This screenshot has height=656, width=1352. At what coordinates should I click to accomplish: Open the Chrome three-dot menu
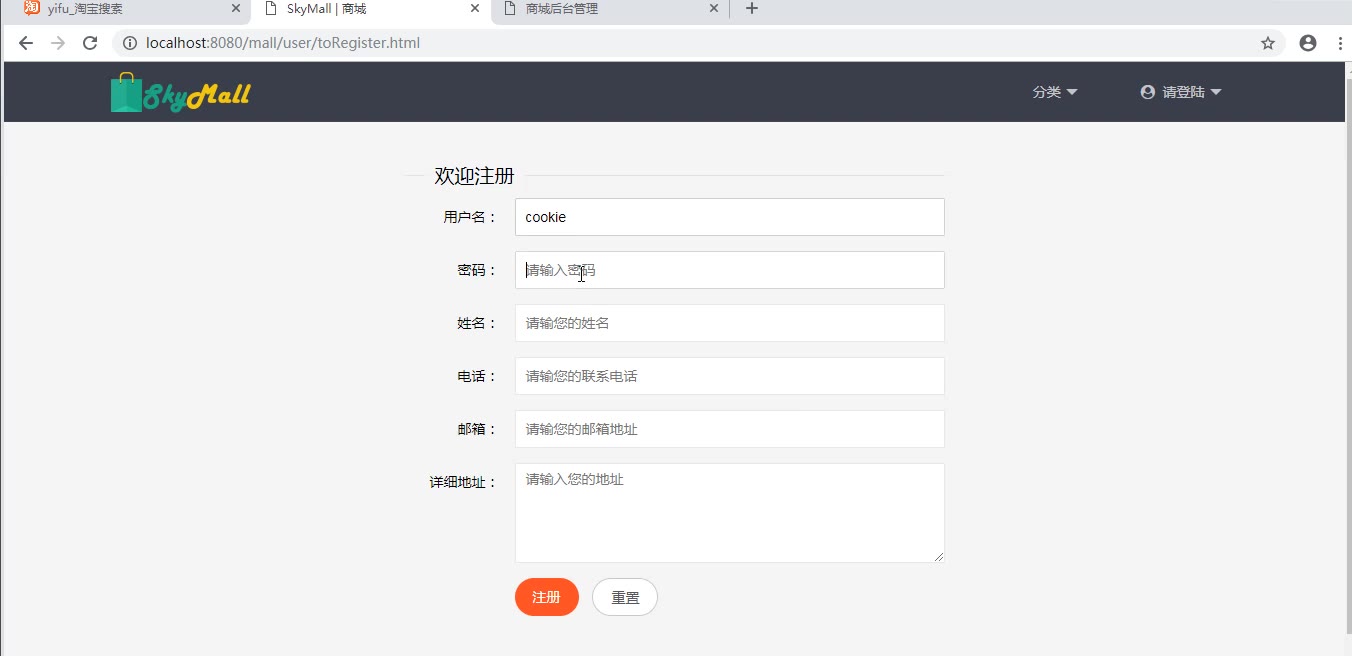pyautogui.click(x=1340, y=43)
